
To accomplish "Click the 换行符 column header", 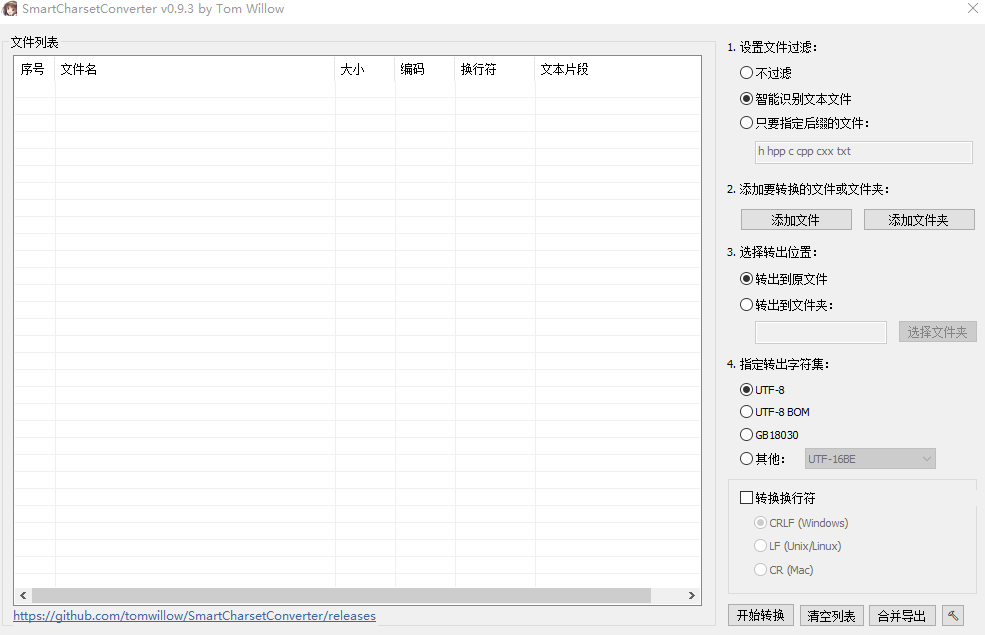I will (x=495, y=69).
